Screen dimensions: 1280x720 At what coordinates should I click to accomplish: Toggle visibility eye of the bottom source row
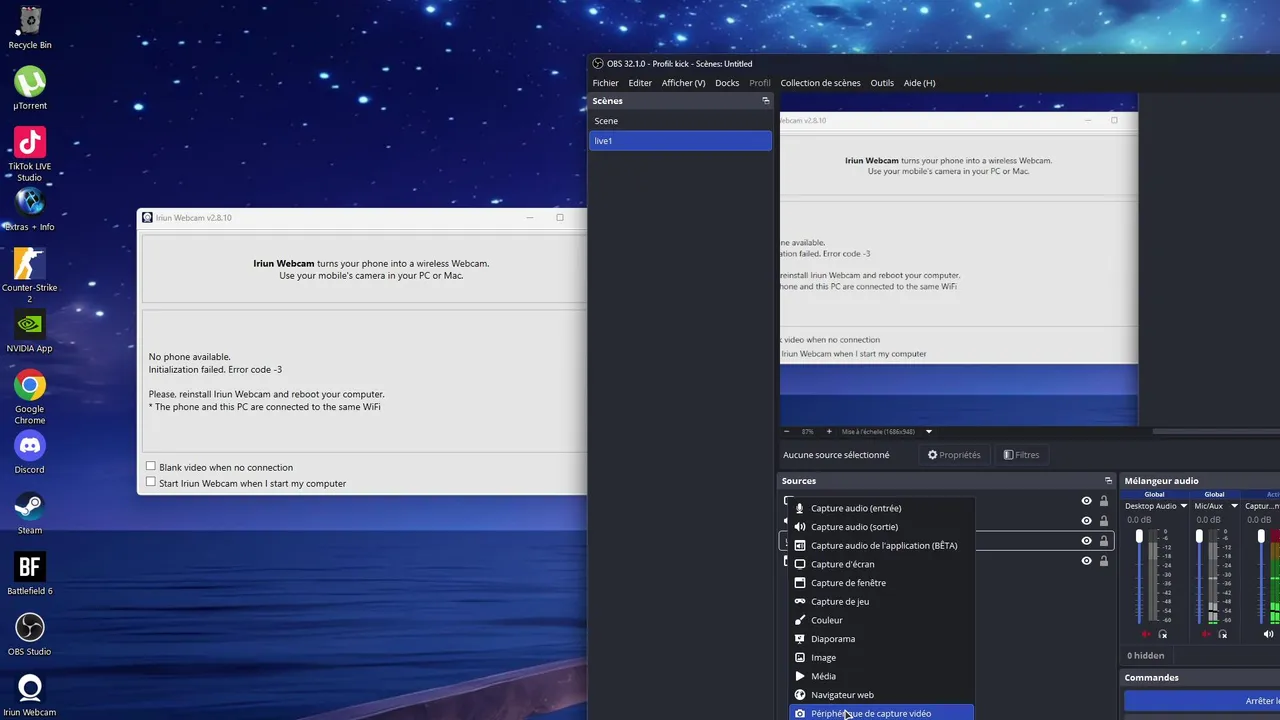point(1086,561)
